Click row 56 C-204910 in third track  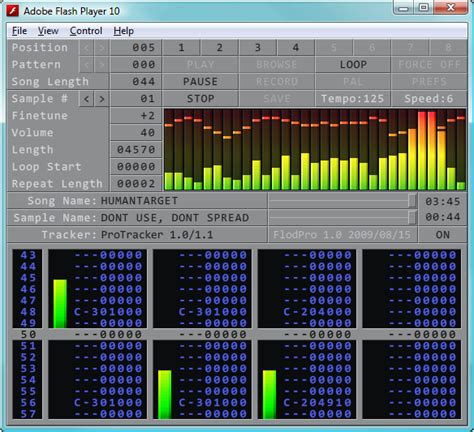[x=318, y=403]
